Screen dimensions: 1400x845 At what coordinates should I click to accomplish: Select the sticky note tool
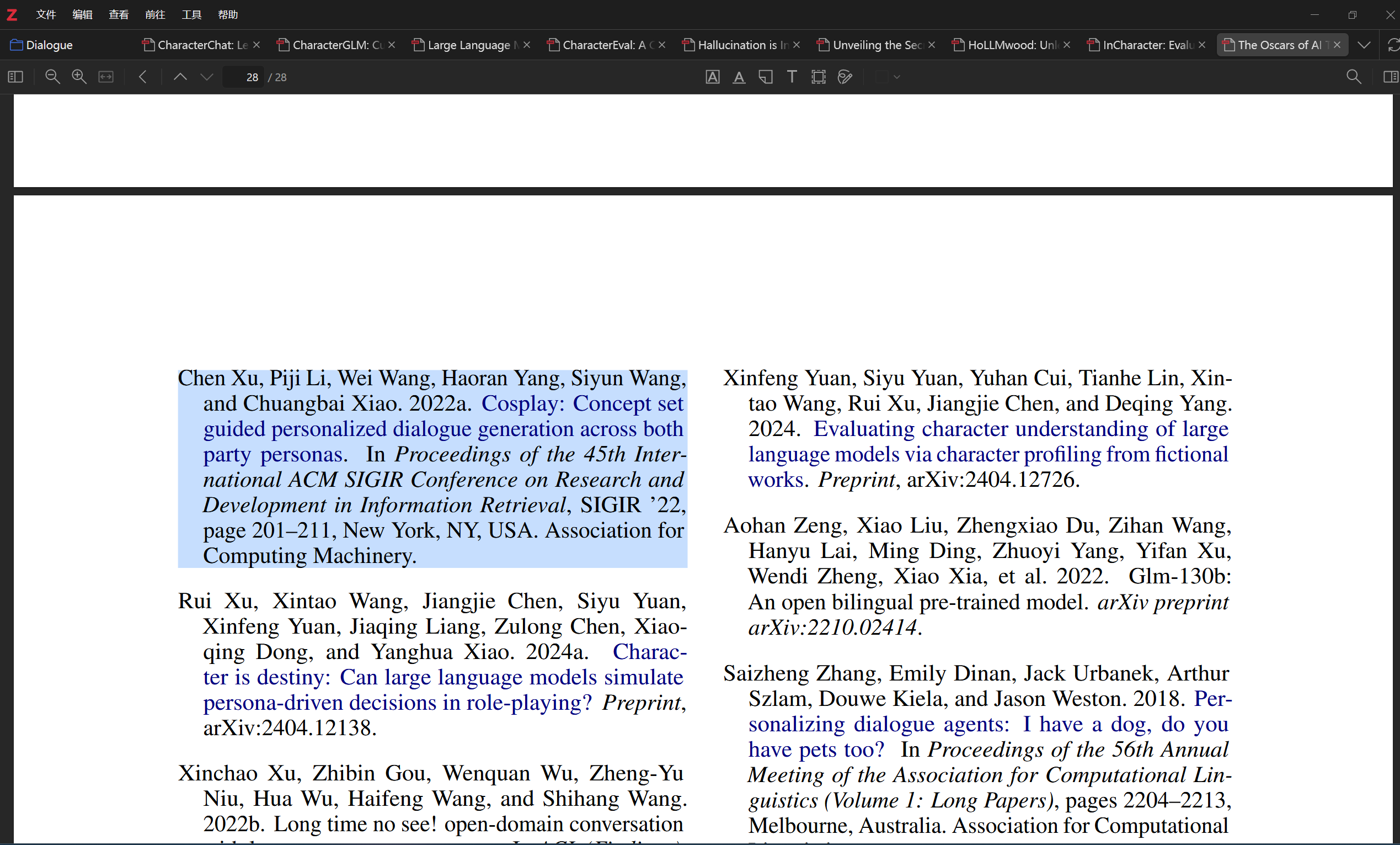point(765,77)
